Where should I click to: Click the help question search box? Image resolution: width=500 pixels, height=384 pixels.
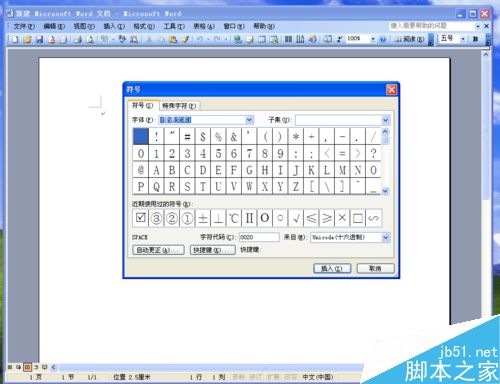click(x=432, y=26)
